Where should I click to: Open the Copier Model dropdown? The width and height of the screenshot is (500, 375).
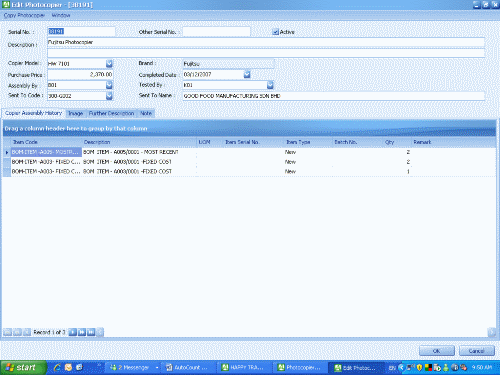pyautogui.click(x=109, y=63)
